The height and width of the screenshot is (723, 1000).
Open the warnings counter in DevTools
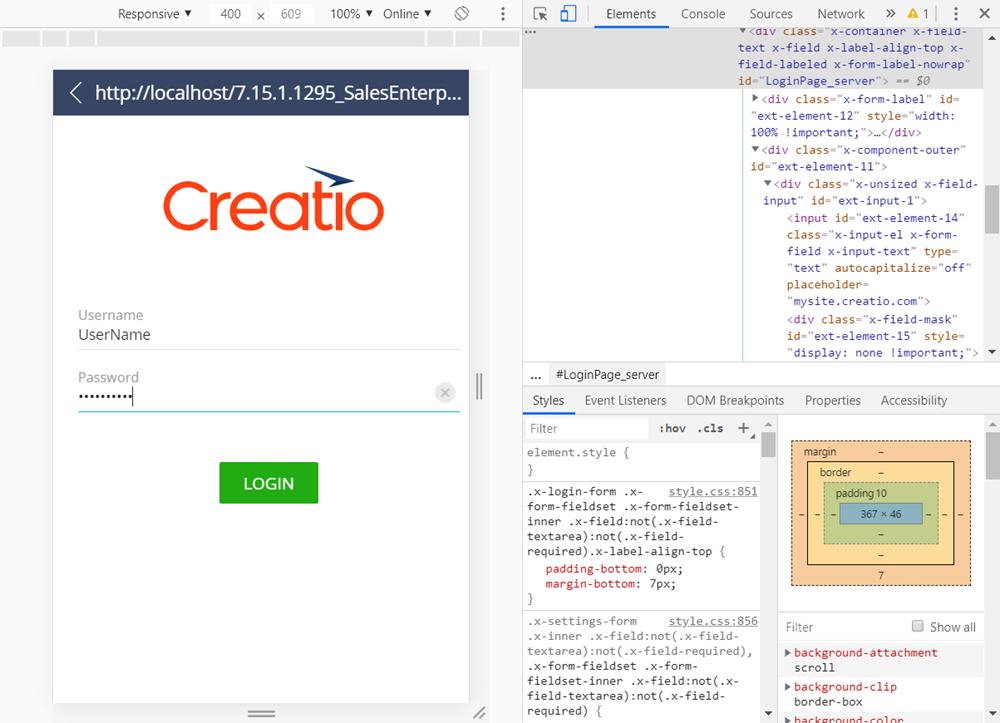(918, 13)
